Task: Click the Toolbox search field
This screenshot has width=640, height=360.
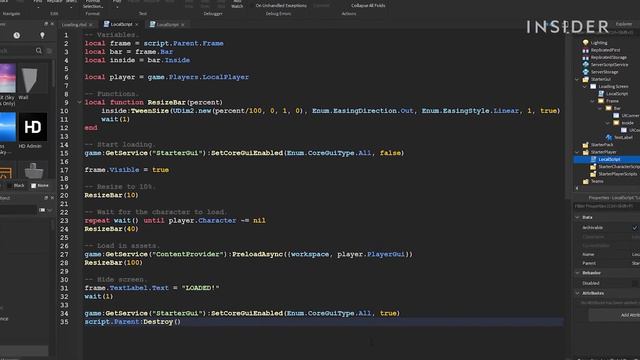Action: [x=17, y=51]
